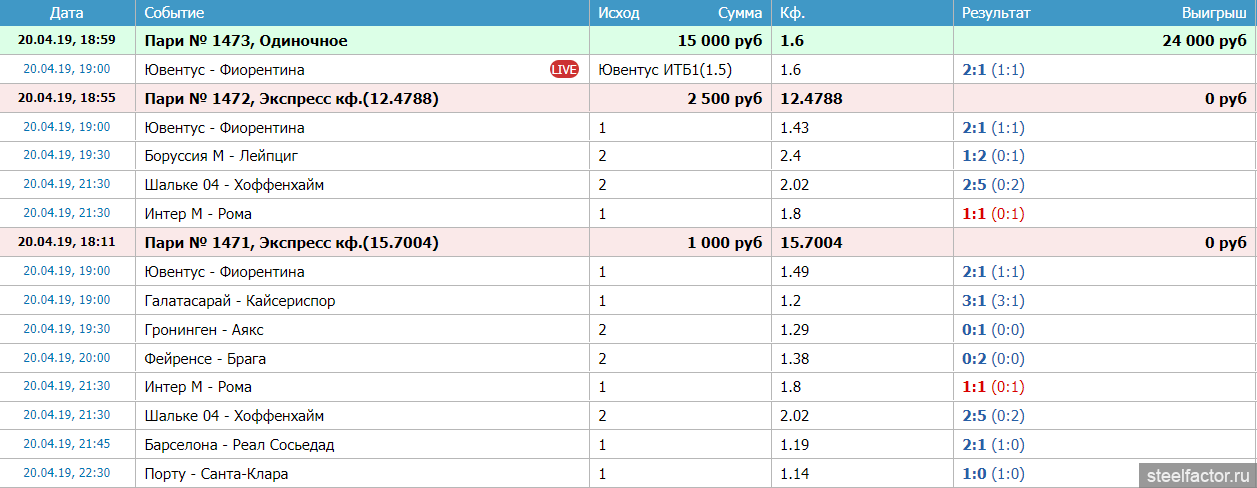Click the Выигрыш column header

pos(1214,13)
